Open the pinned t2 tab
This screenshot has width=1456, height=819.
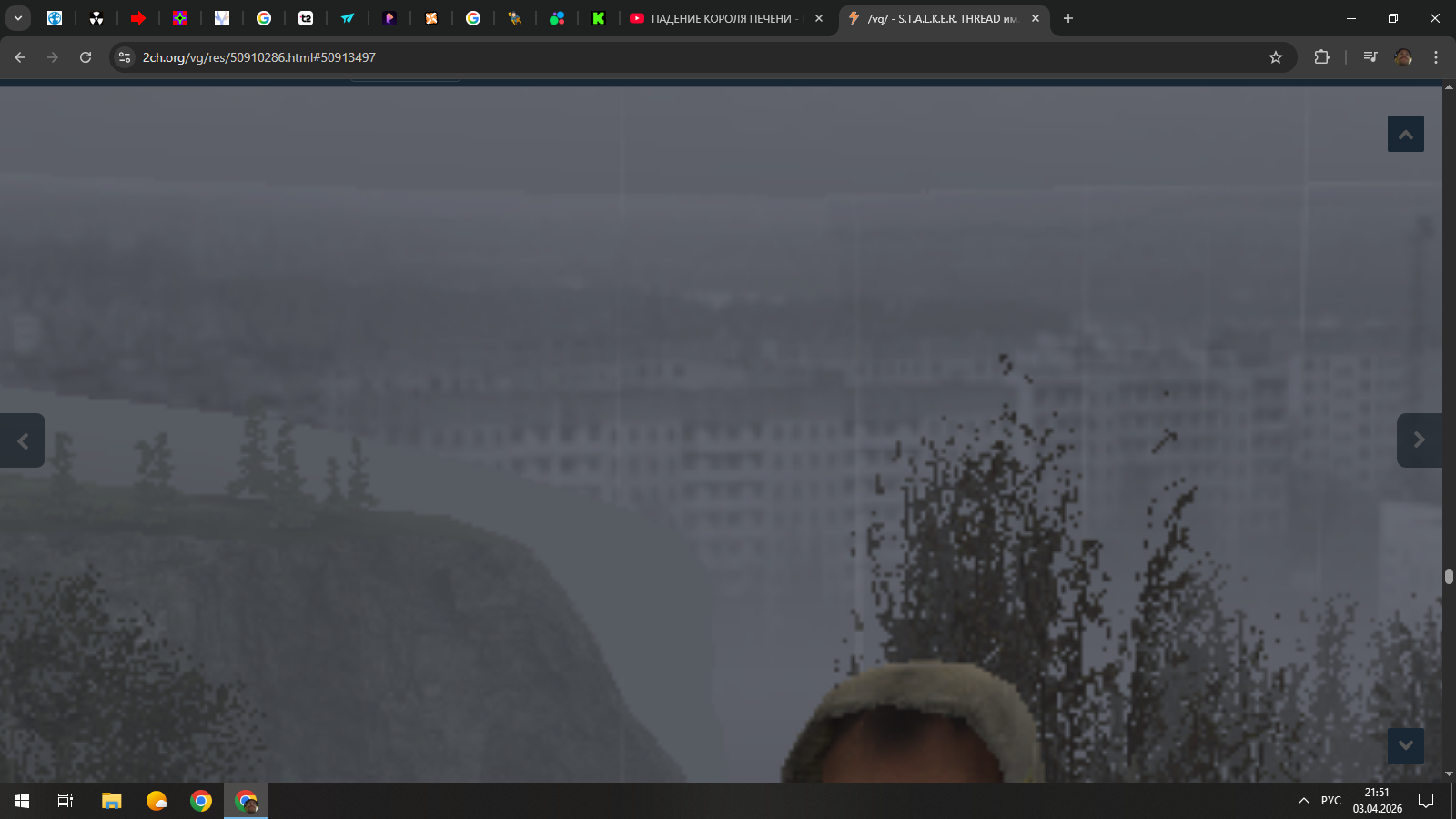tap(306, 18)
